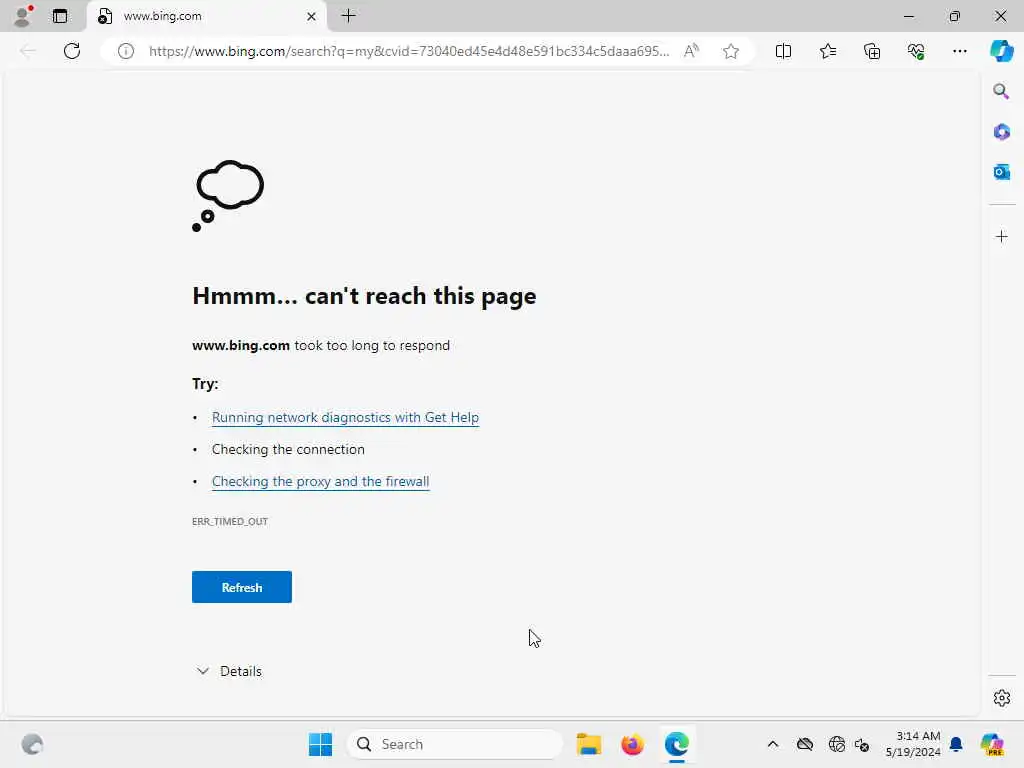Click Checking the proxy and the firewall link

tap(320, 481)
